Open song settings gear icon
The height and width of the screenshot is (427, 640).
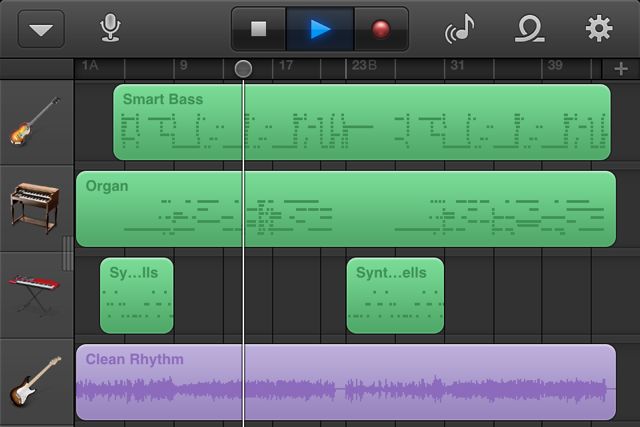pos(599,29)
